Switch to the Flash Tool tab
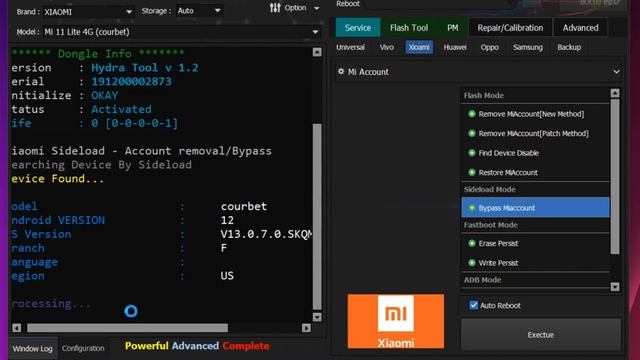 pos(409,28)
